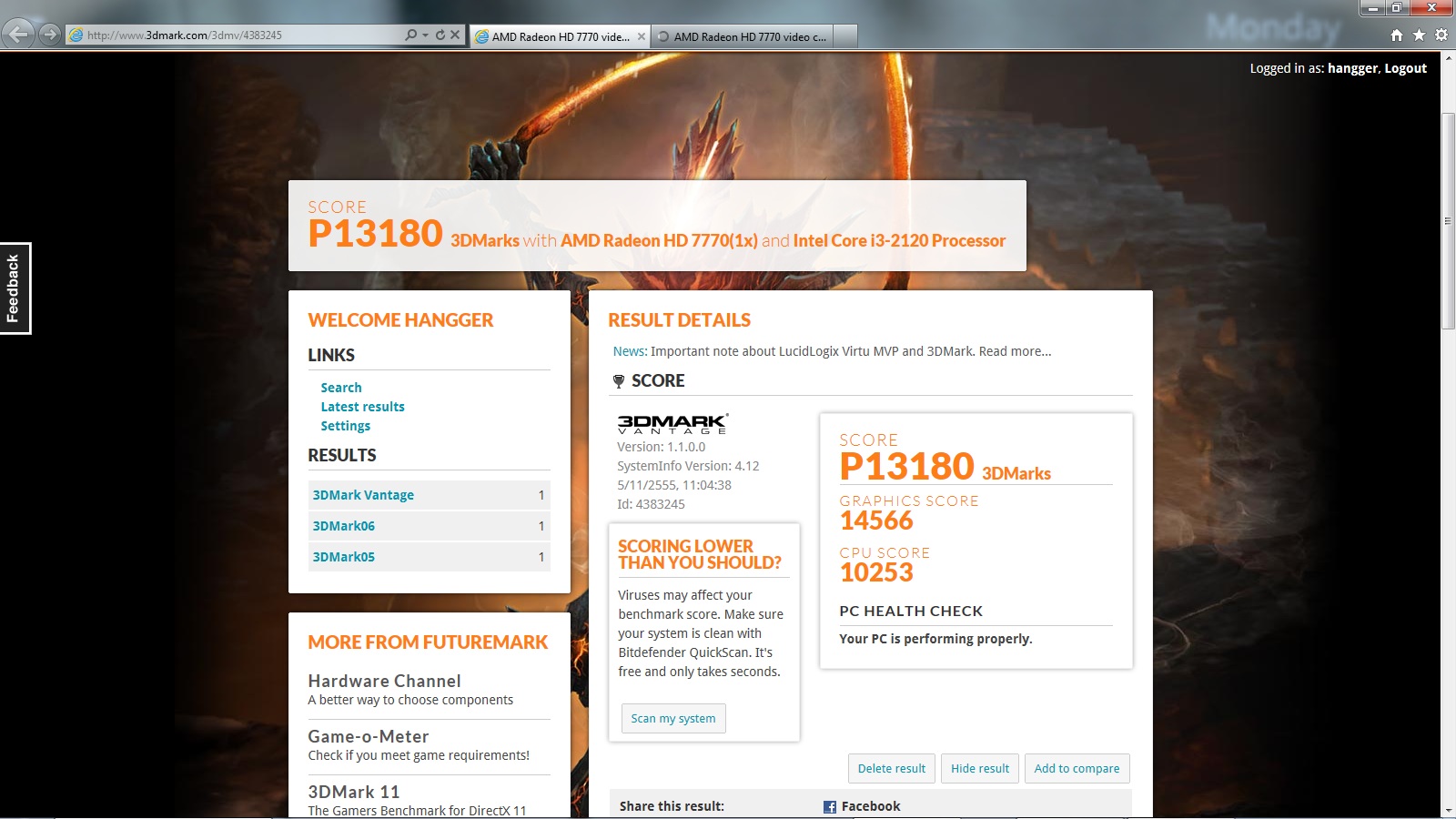Open the Feedback side tab
1456x819 pixels.
point(15,288)
